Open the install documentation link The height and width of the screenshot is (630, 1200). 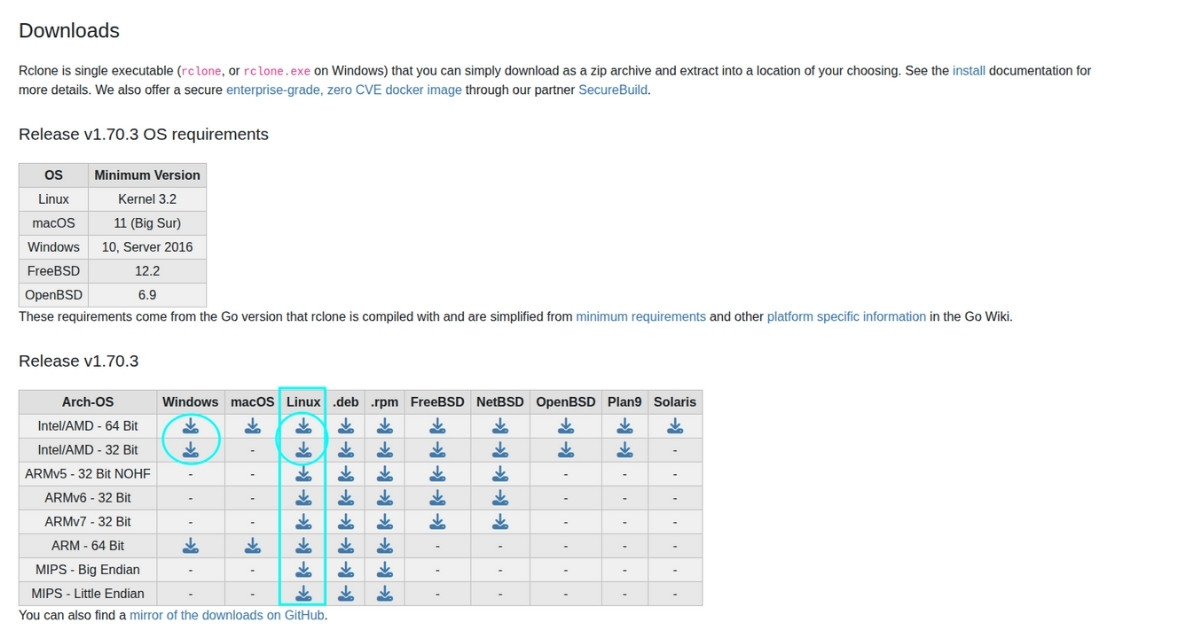coord(968,71)
